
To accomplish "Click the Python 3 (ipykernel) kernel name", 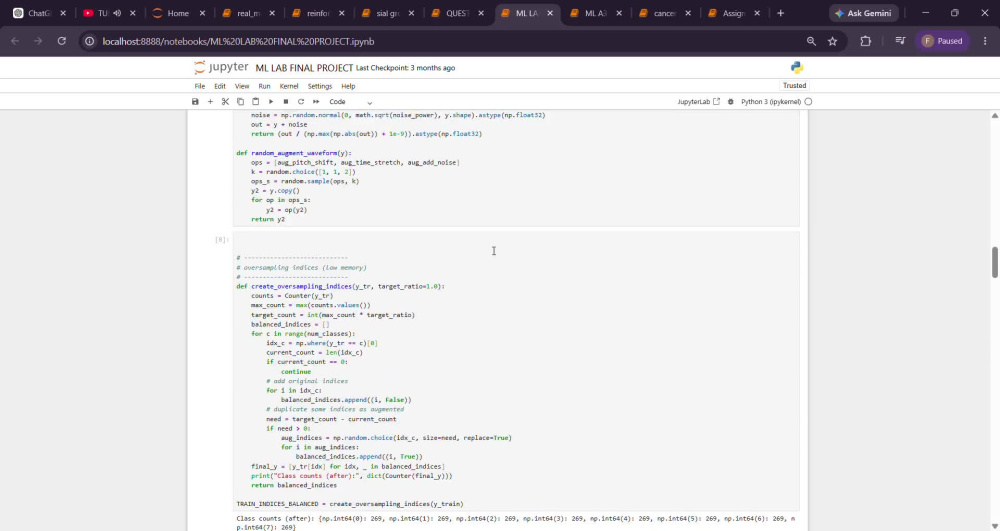I will coord(770,102).
